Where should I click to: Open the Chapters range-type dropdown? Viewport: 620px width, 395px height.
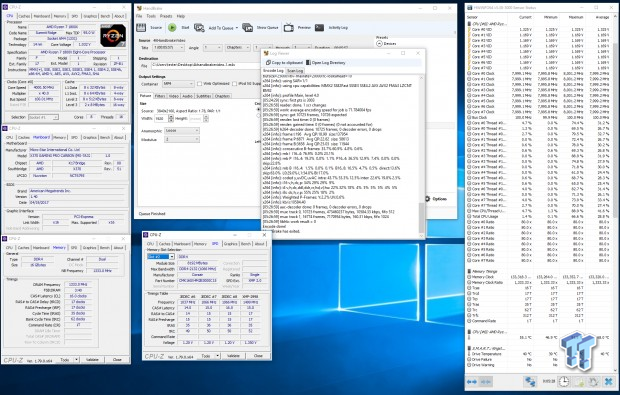(238, 48)
